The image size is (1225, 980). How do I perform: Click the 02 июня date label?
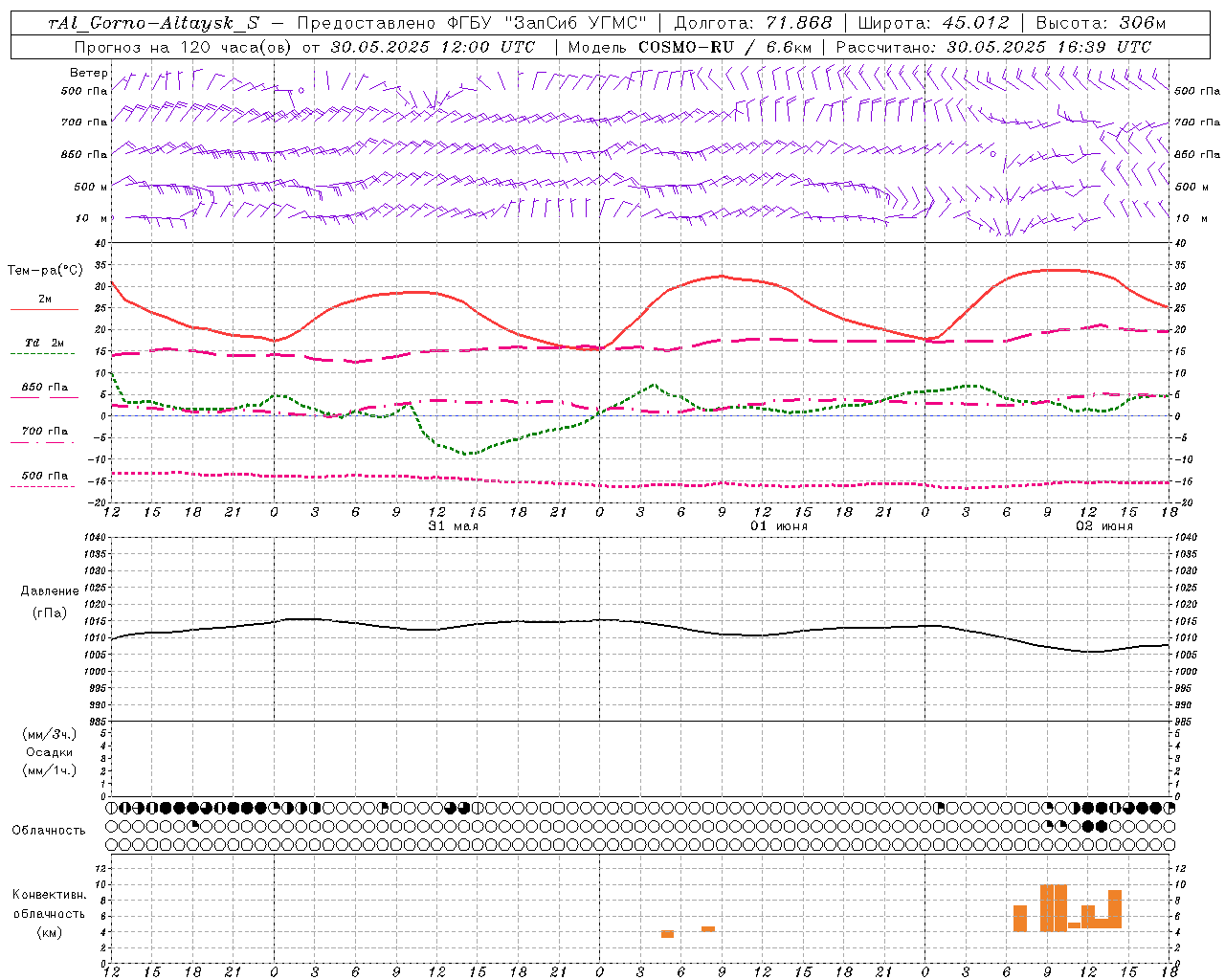pos(1103,526)
